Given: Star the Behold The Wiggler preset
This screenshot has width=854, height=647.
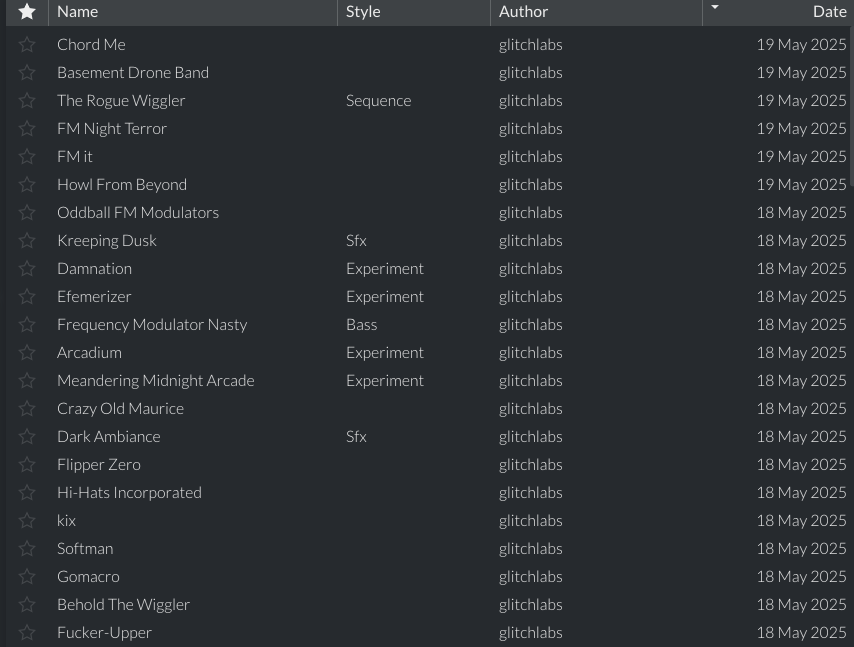Looking at the screenshot, I should [27, 605].
